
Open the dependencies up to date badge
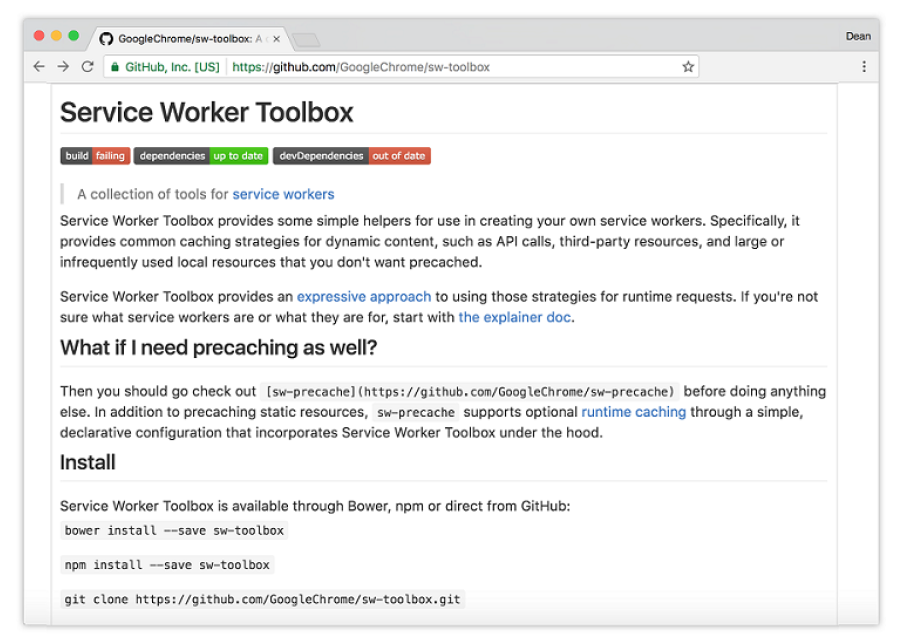point(201,156)
